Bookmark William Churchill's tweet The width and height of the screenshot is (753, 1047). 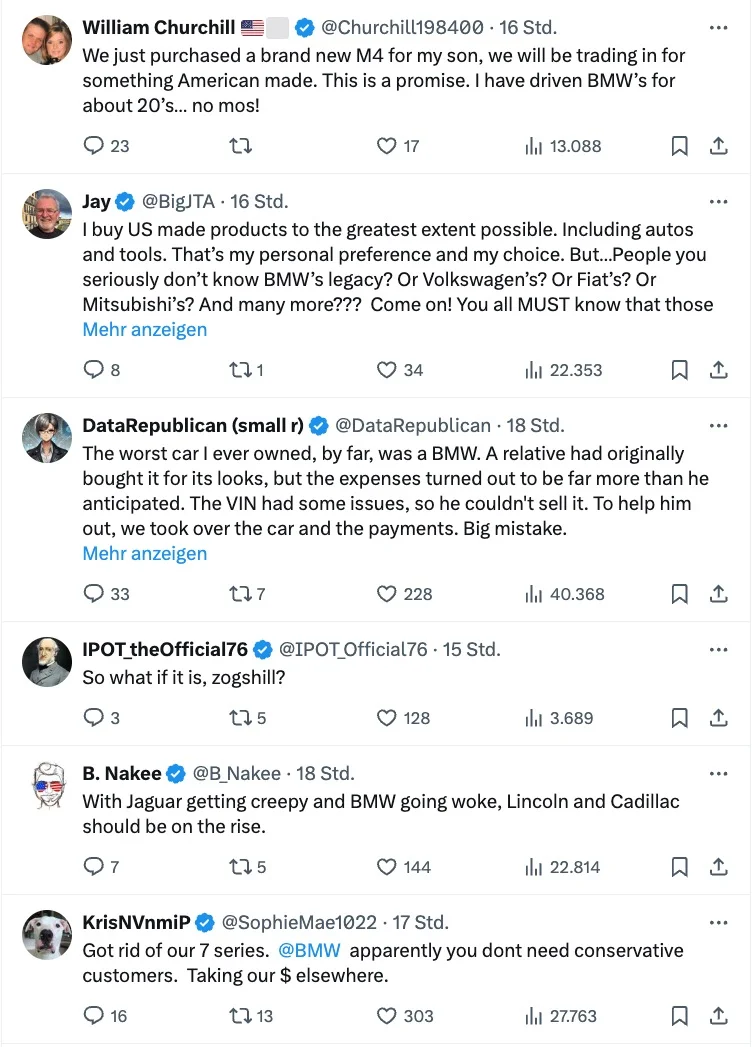(679, 146)
